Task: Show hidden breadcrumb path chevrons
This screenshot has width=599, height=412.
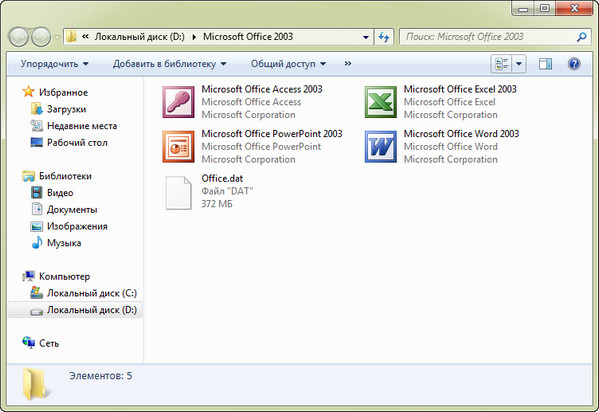Action: [x=86, y=37]
